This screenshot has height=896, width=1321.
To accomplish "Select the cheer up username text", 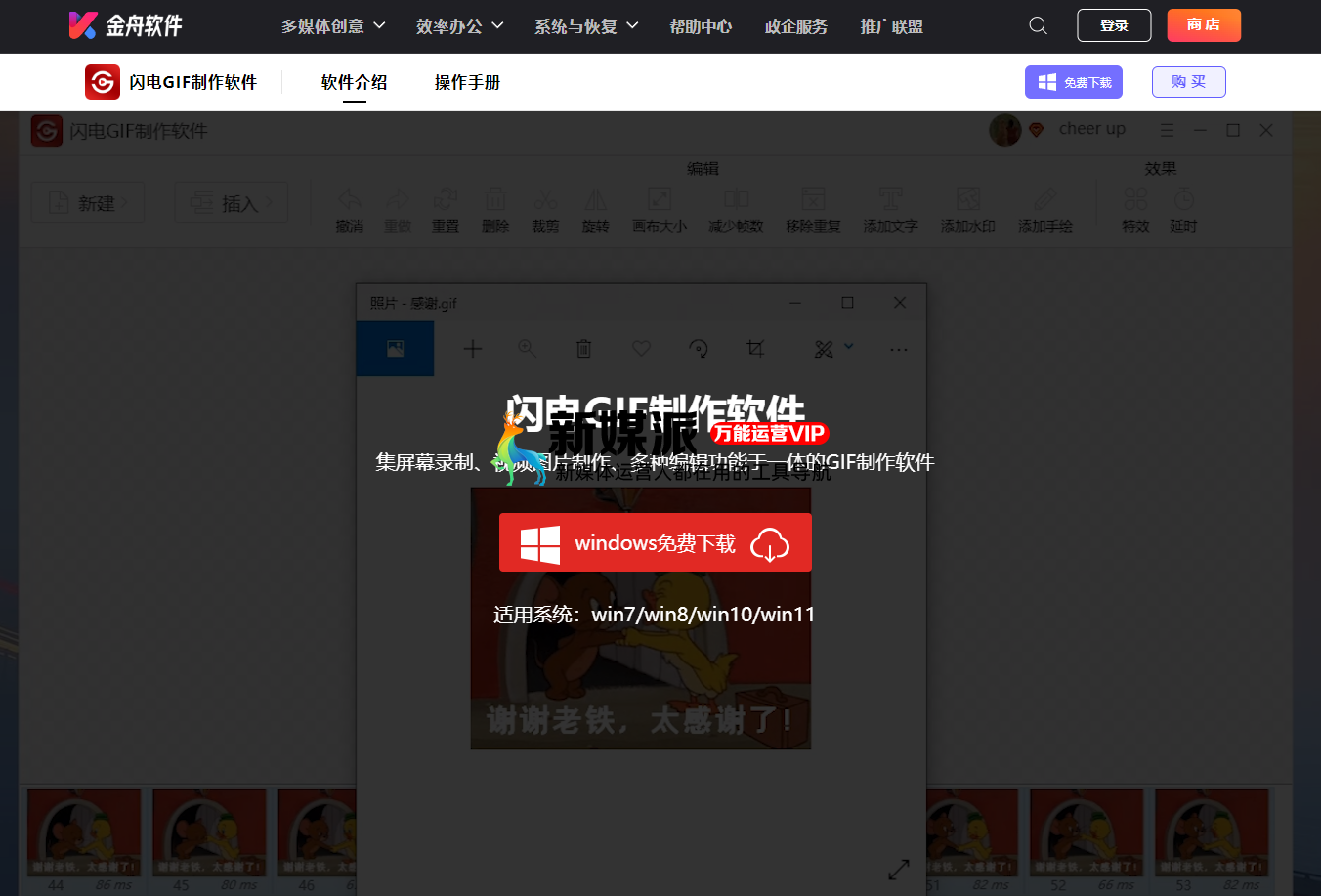I will tap(1092, 129).
